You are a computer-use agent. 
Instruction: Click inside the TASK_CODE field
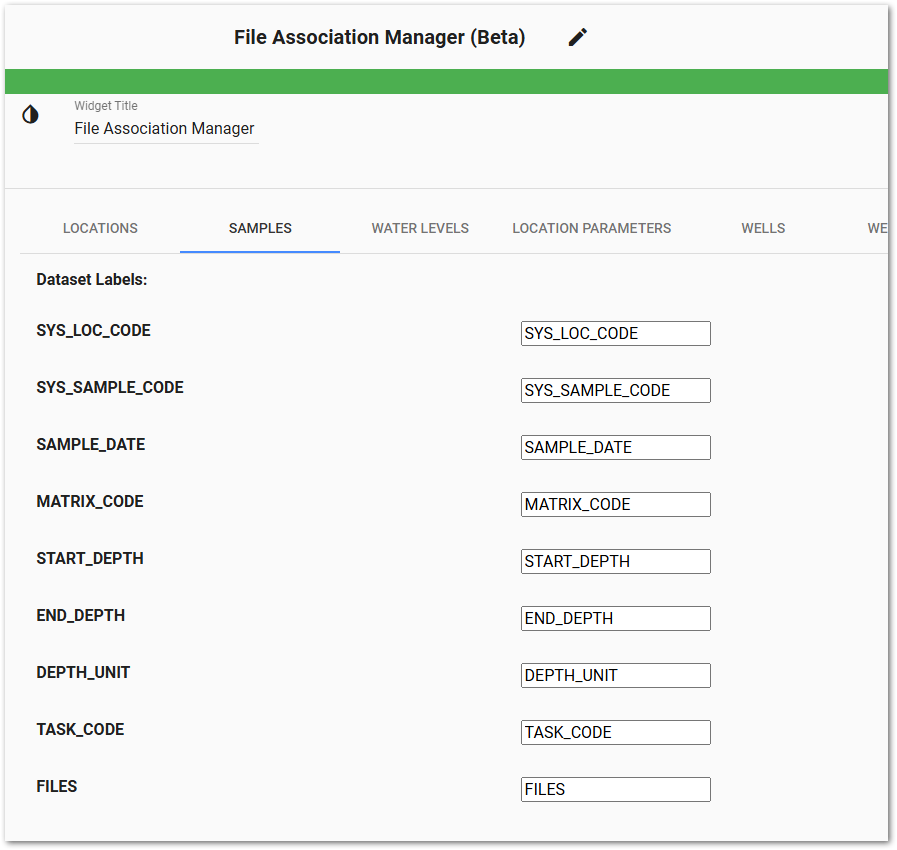pyautogui.click(x=615, y=732)
